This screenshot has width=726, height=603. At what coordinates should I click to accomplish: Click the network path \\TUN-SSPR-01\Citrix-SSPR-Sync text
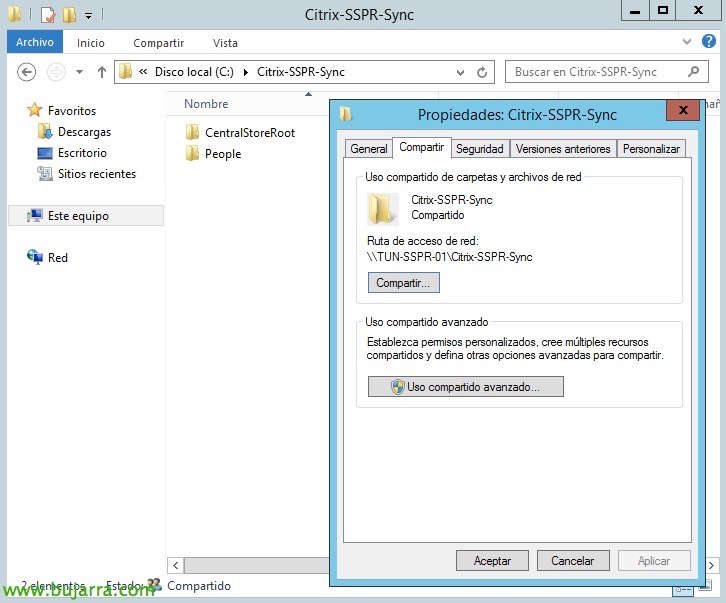click(449, 257)
